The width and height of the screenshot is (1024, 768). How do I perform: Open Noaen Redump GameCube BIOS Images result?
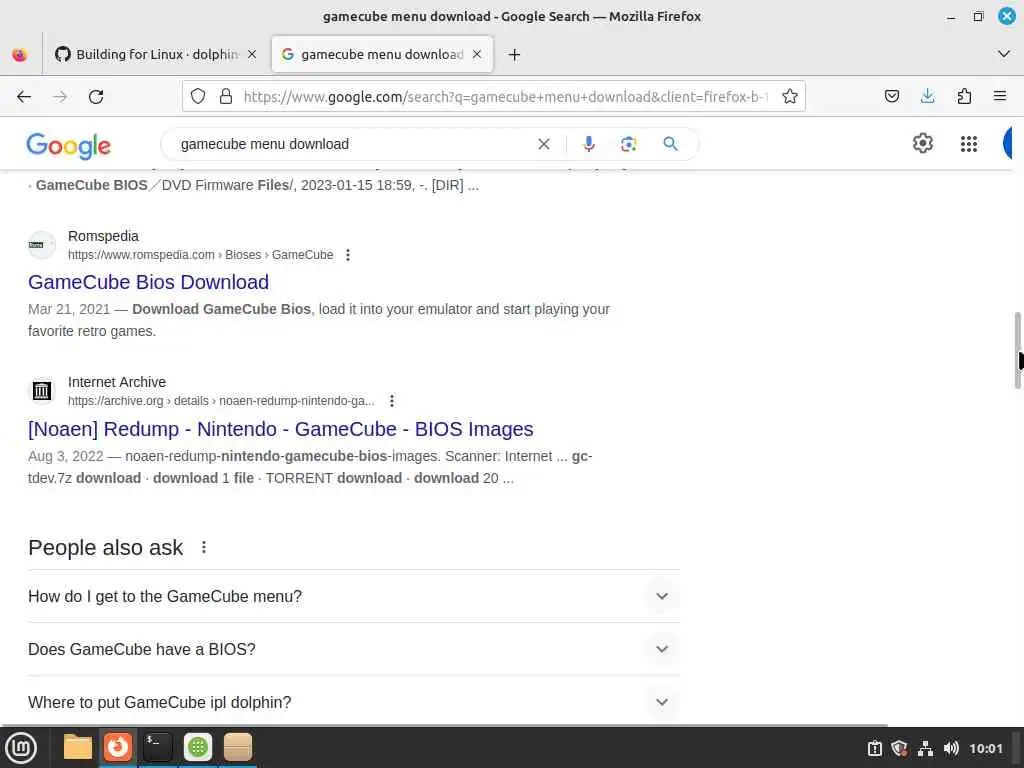click(281, 429)
